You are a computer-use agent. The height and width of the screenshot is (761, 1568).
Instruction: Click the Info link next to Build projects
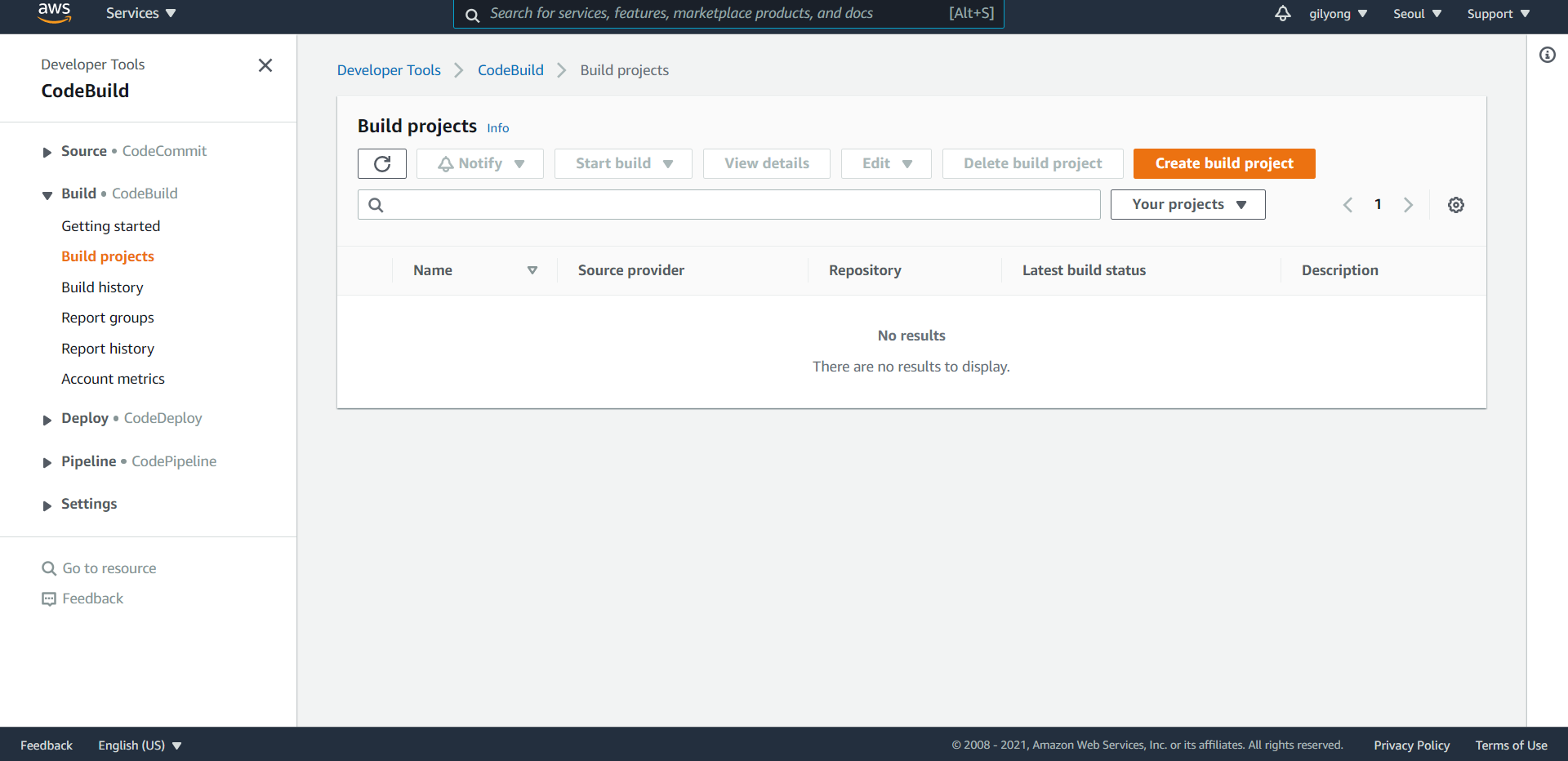[x=498, y=128]
